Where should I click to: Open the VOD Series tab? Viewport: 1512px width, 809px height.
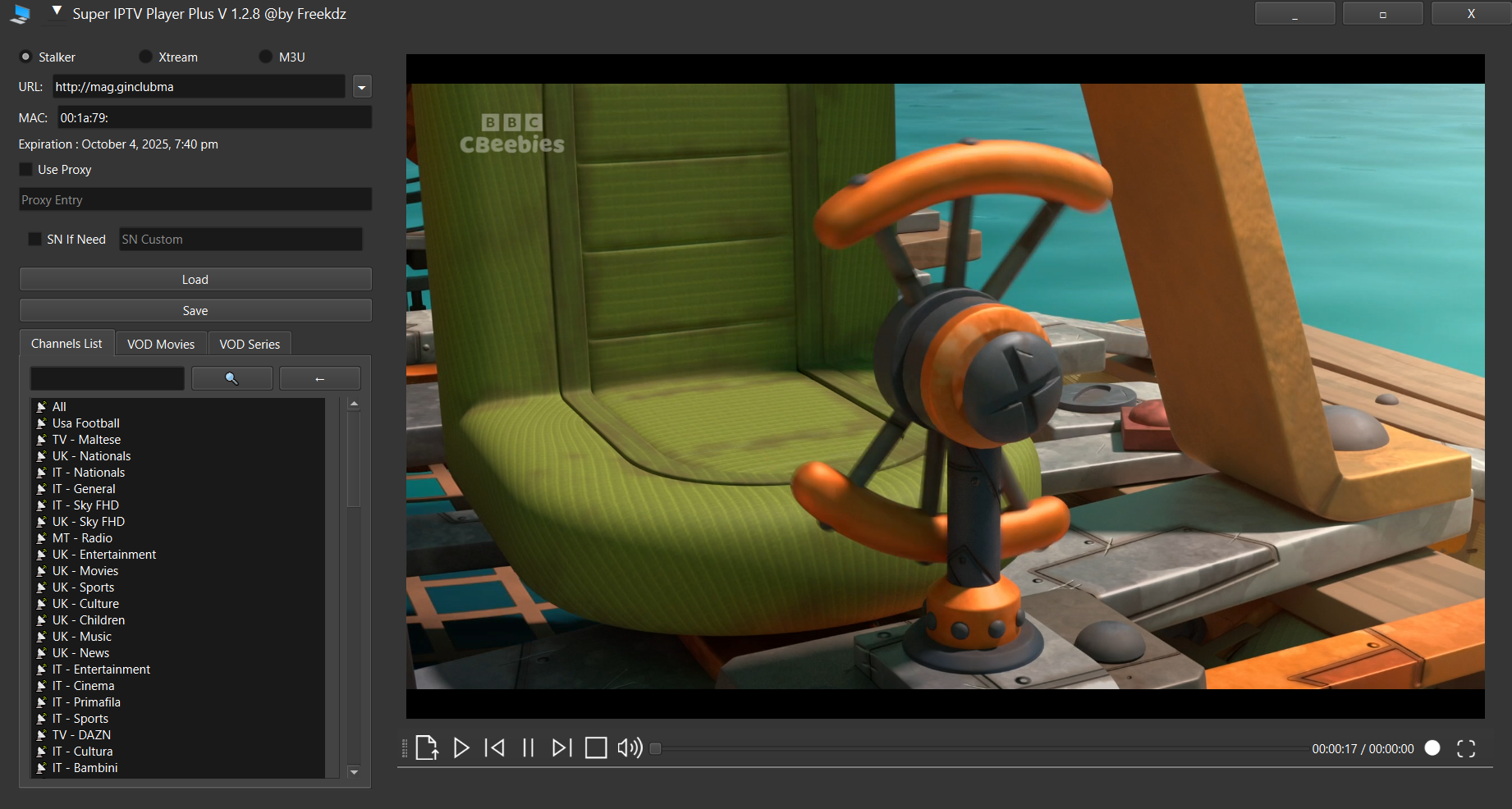250,344
